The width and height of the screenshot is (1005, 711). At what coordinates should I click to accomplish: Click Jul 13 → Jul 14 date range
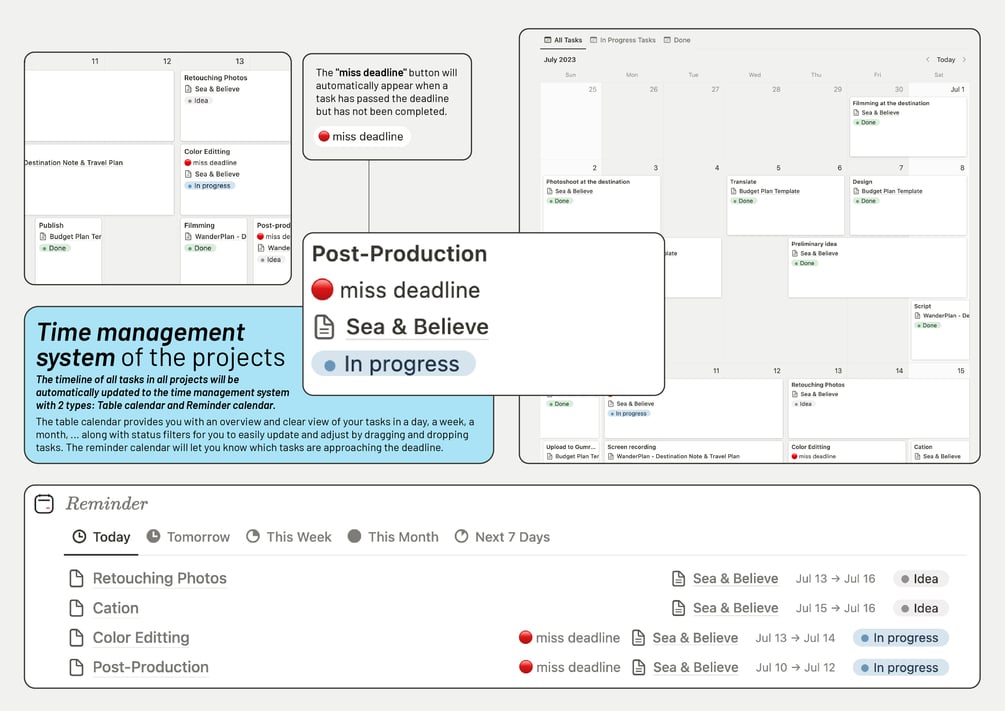(x=795, y=638)
